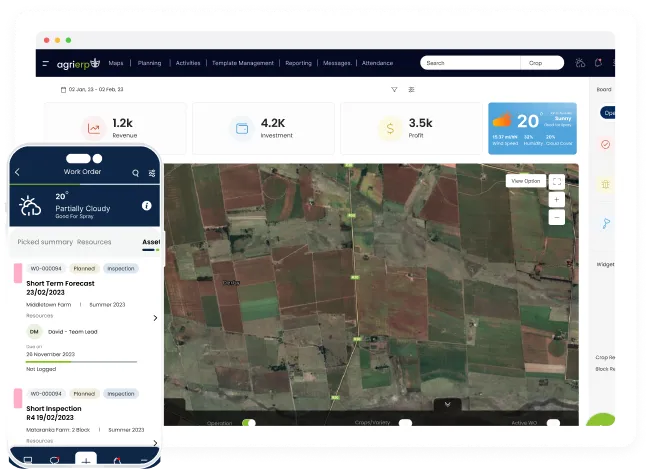Screen dimensions: 651x469
Task: Expand the Short Term Forecast work order chevron
Action: [155, 318]
